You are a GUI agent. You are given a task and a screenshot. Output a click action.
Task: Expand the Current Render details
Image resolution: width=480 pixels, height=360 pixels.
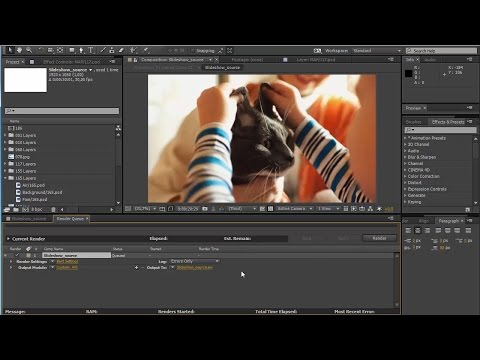pyautogui.click(x=8, y=239)
